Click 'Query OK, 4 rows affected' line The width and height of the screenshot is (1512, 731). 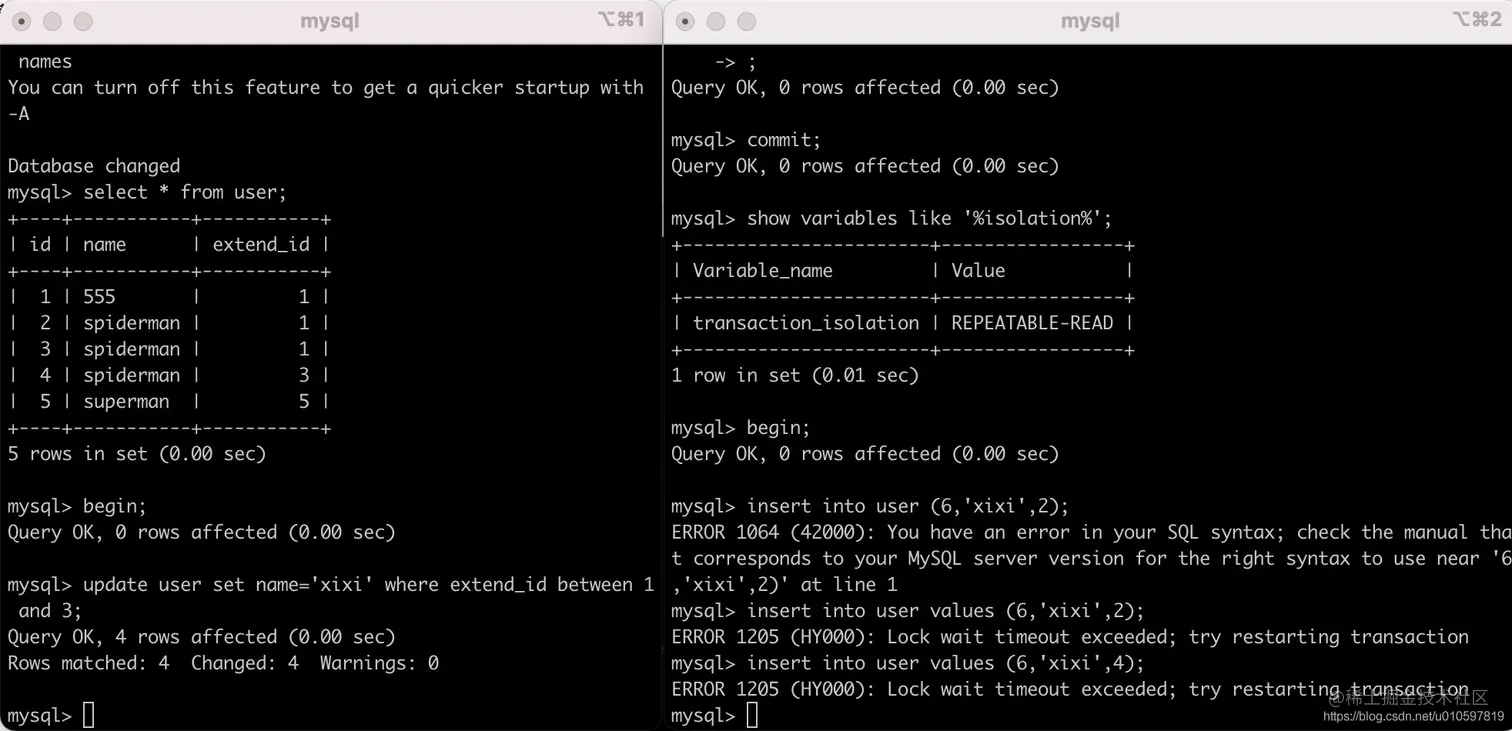click(201, 637)
